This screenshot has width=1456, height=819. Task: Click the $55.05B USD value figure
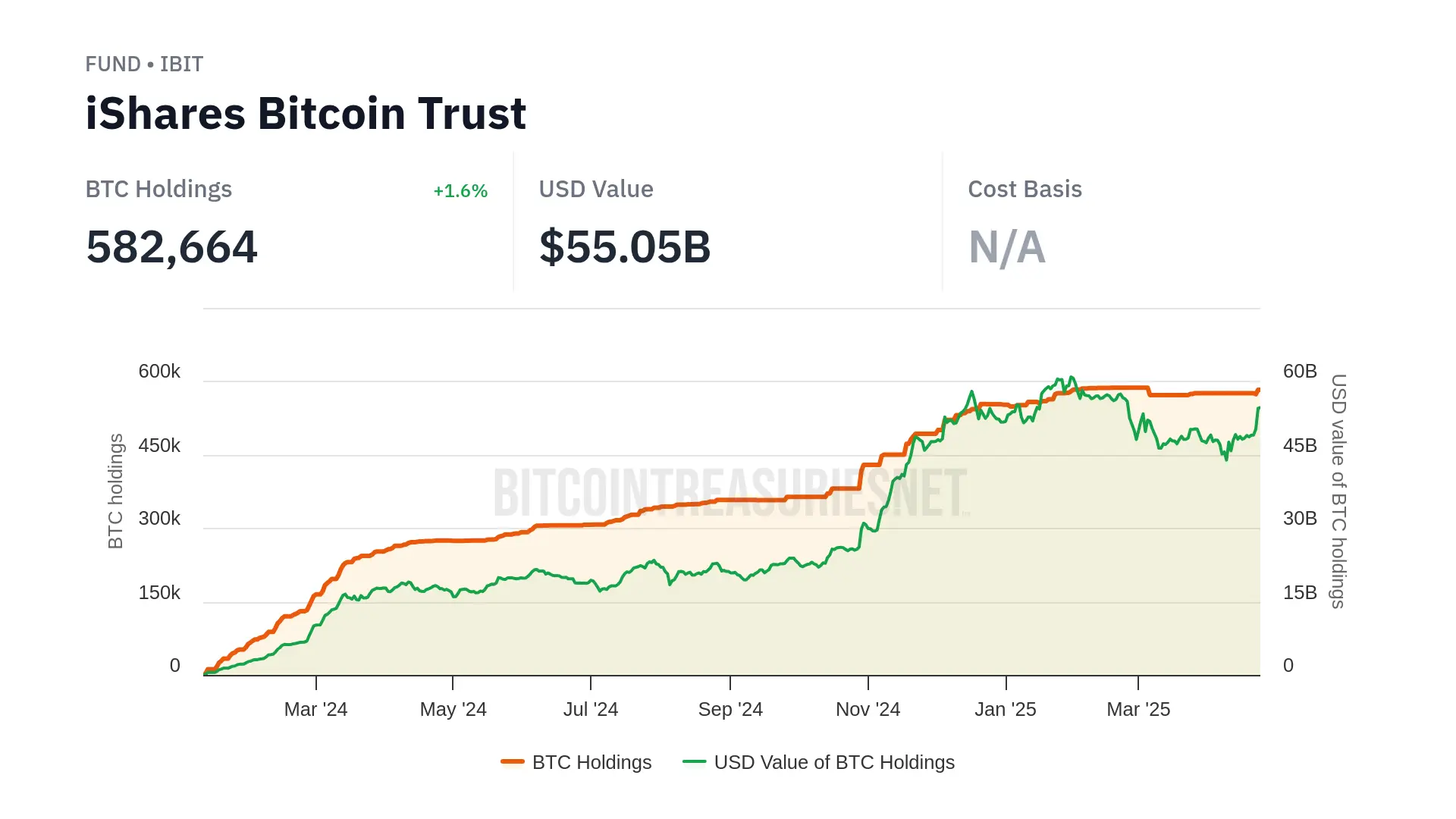tap(625, 247)
